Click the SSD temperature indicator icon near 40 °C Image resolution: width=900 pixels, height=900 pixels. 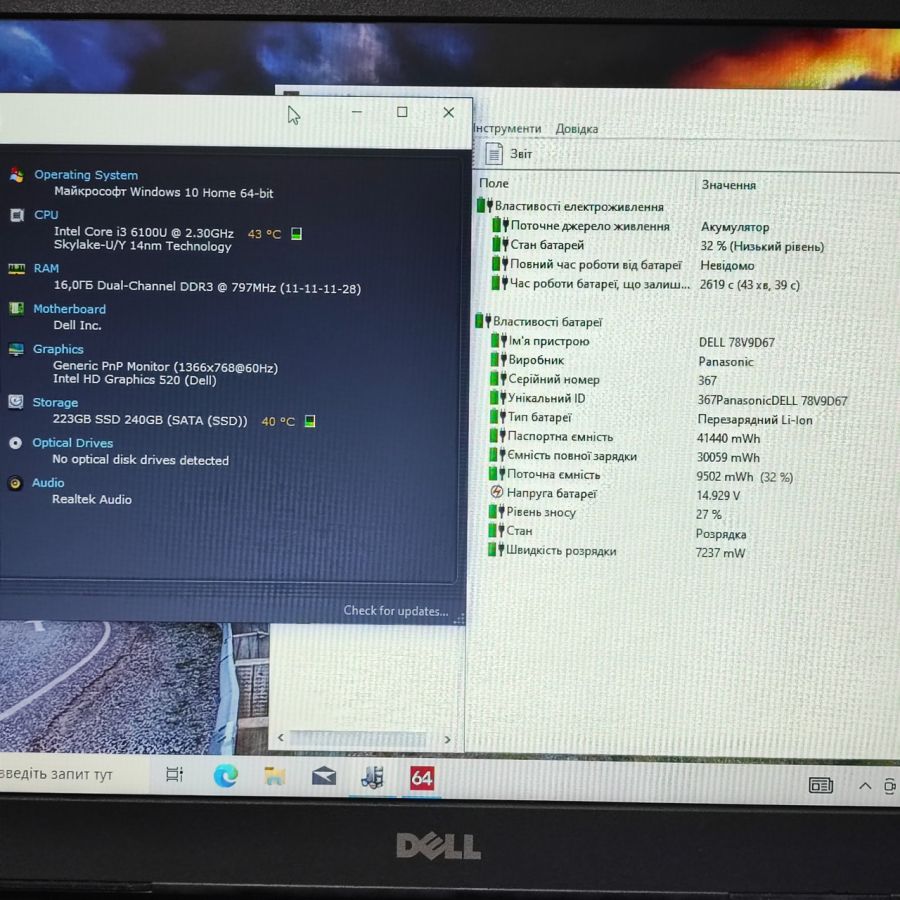(x=309, y=421)
